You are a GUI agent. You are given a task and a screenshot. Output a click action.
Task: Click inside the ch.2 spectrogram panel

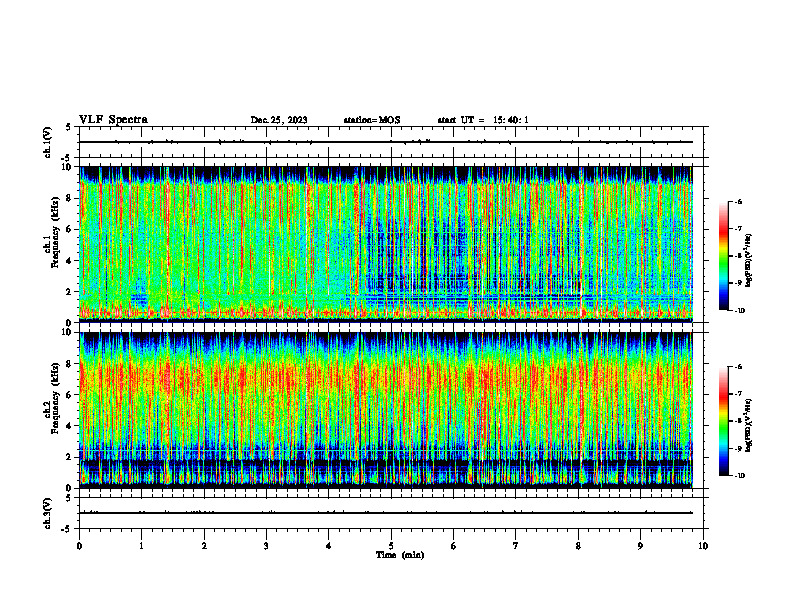[386, 410]
